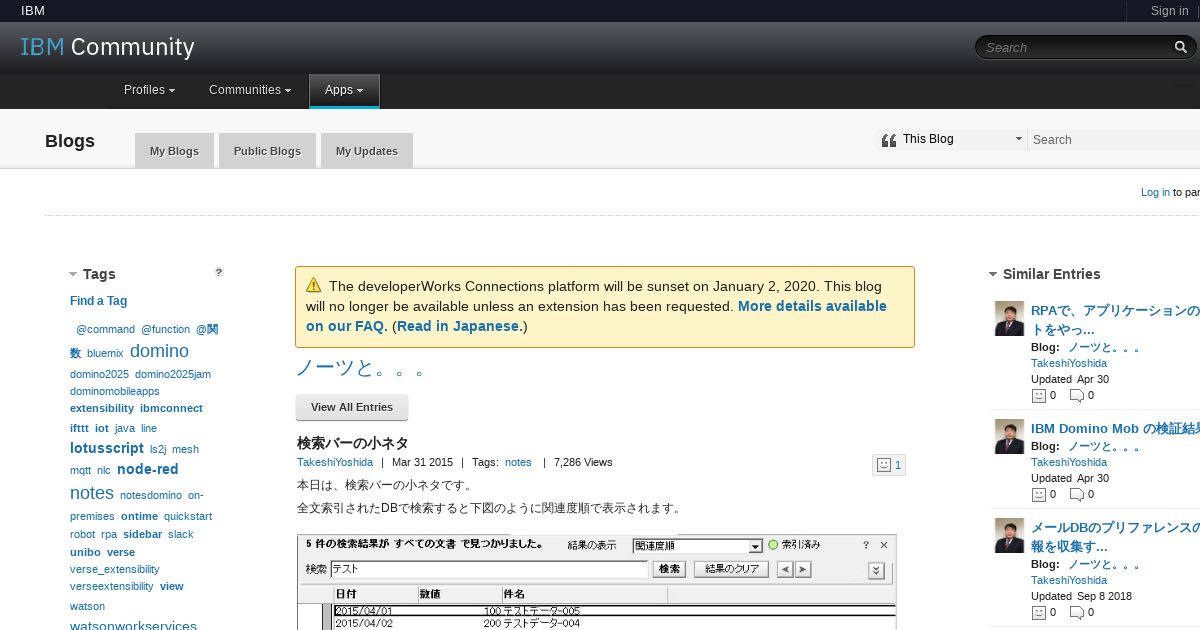
Task: Select the sidebar tag
Action: (x=142, y=534)
